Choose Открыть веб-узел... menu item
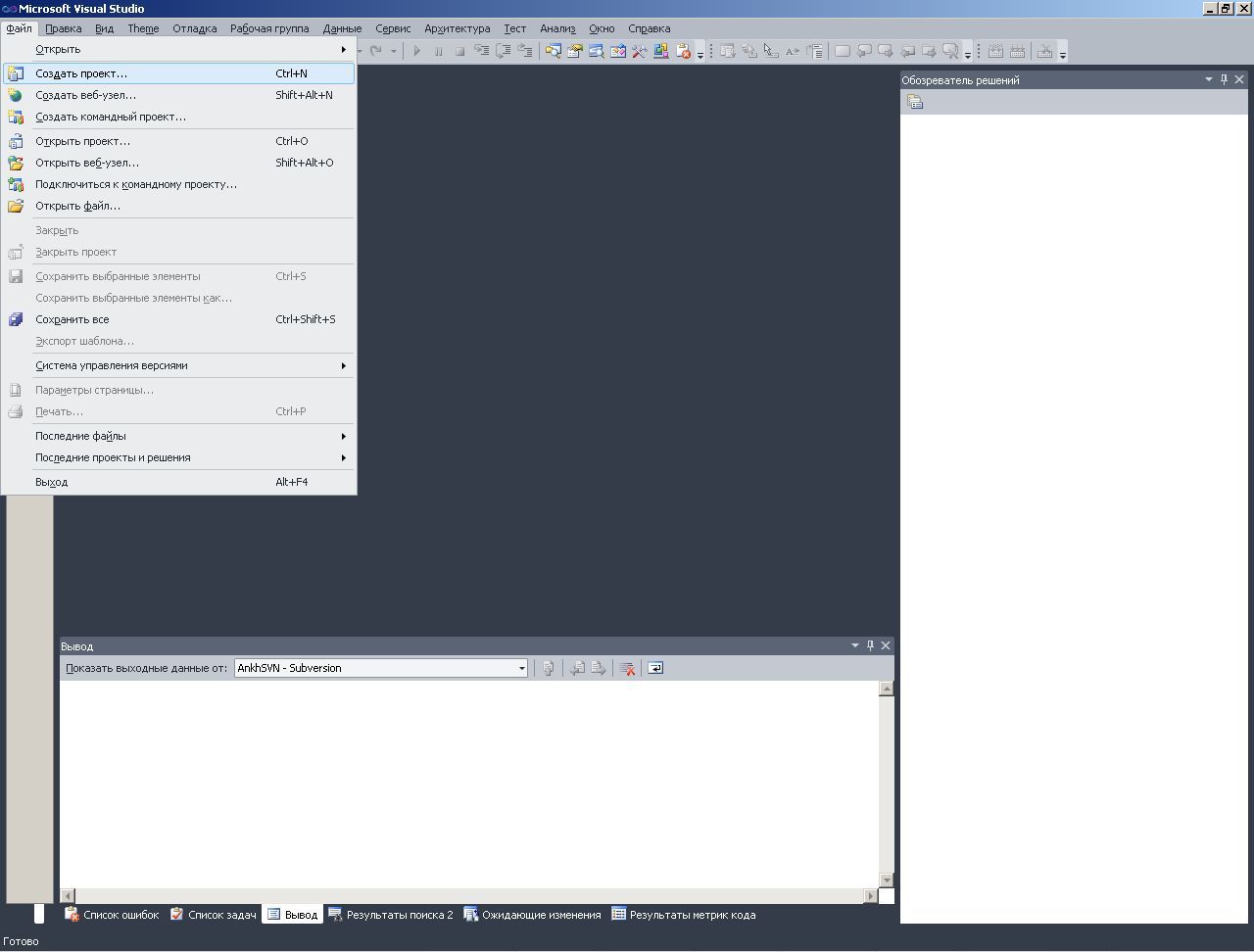This screenshot has width=1254, height=952. [179, 163]
